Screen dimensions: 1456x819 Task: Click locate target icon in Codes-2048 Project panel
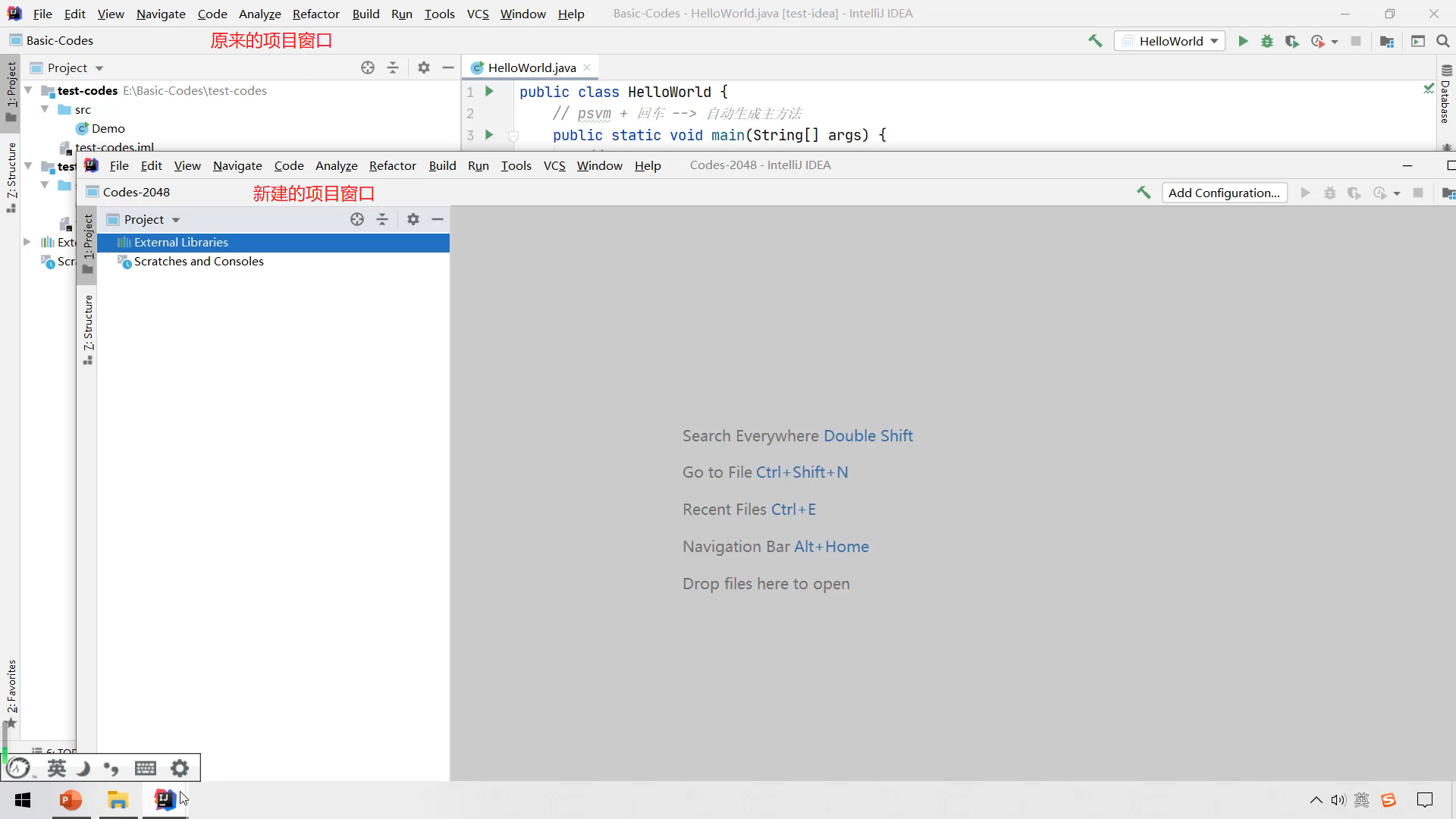click(x=357, y=219)
